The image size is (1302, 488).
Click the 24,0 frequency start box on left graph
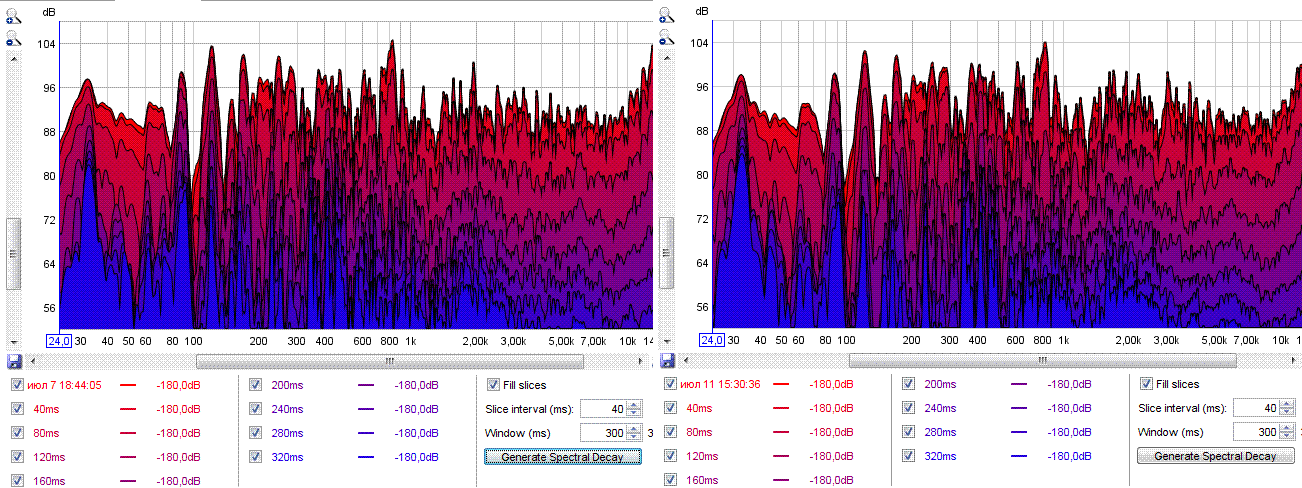click(x=61, y=341)
